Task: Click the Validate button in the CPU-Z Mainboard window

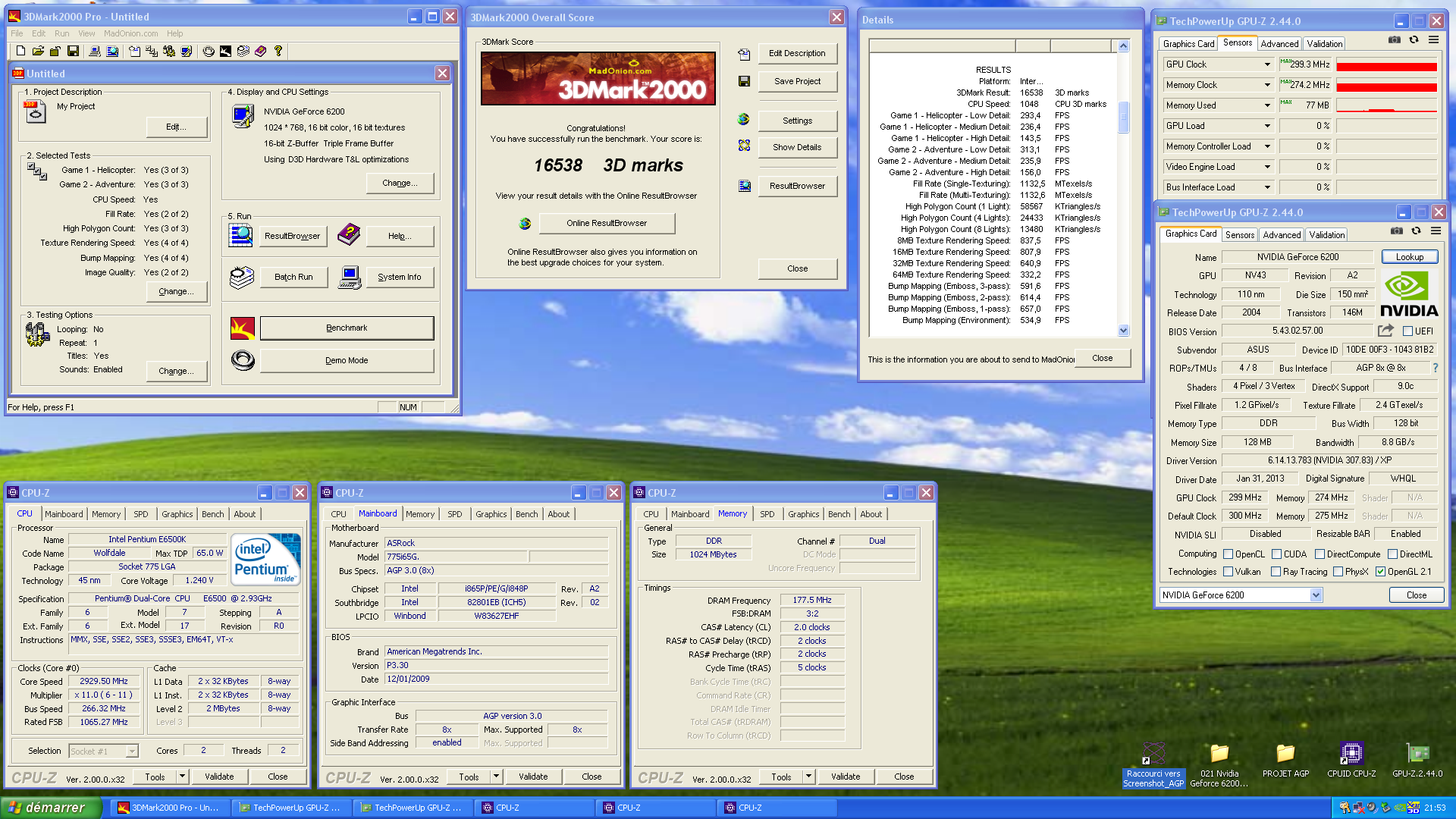Action: (x=533, y=777)
